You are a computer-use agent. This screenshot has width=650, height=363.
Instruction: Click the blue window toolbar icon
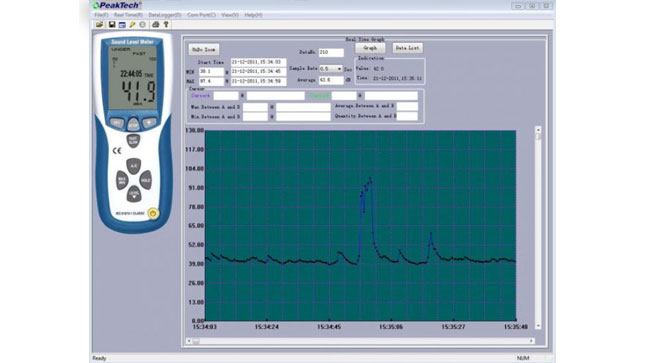pos(122,25)
